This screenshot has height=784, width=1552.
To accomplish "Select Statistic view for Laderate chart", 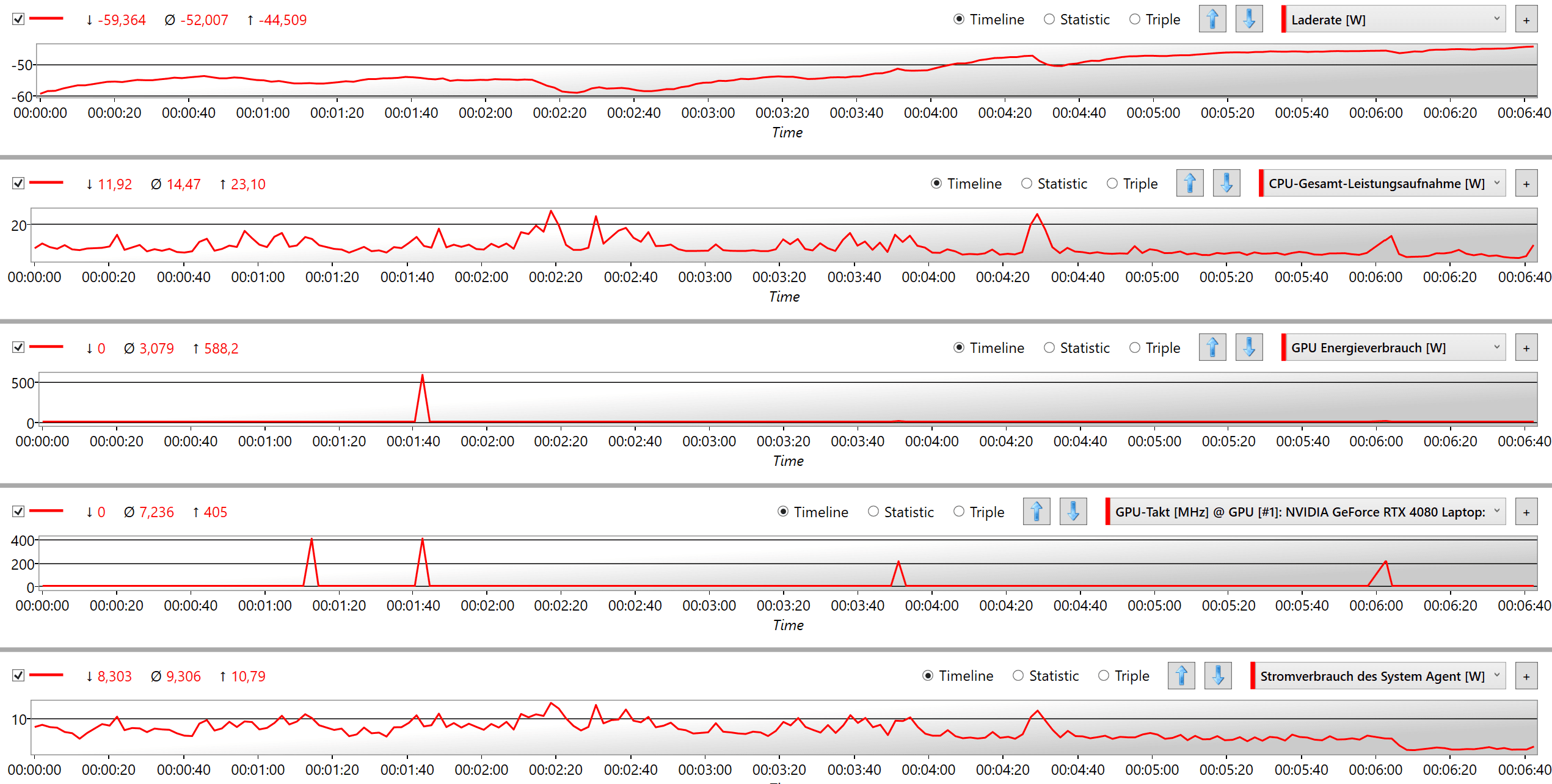I will point(1076,20).
